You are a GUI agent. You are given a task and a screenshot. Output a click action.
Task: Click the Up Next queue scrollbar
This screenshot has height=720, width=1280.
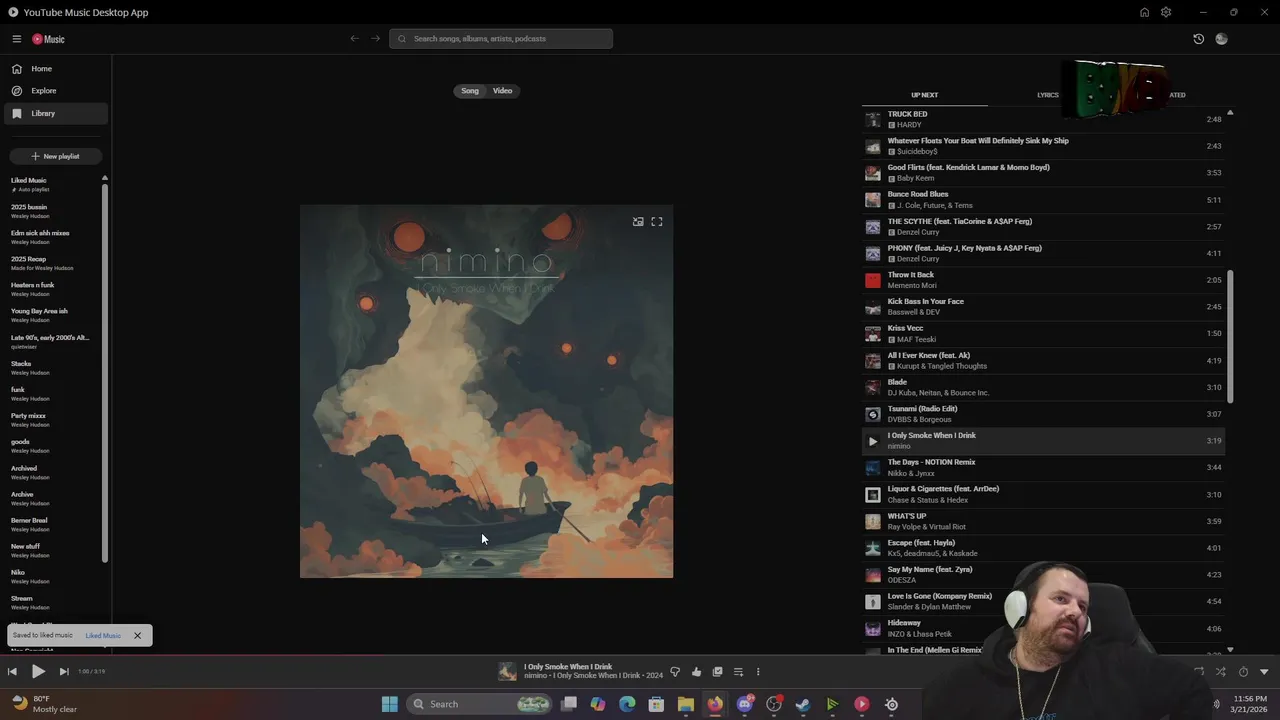(1230, 336)
